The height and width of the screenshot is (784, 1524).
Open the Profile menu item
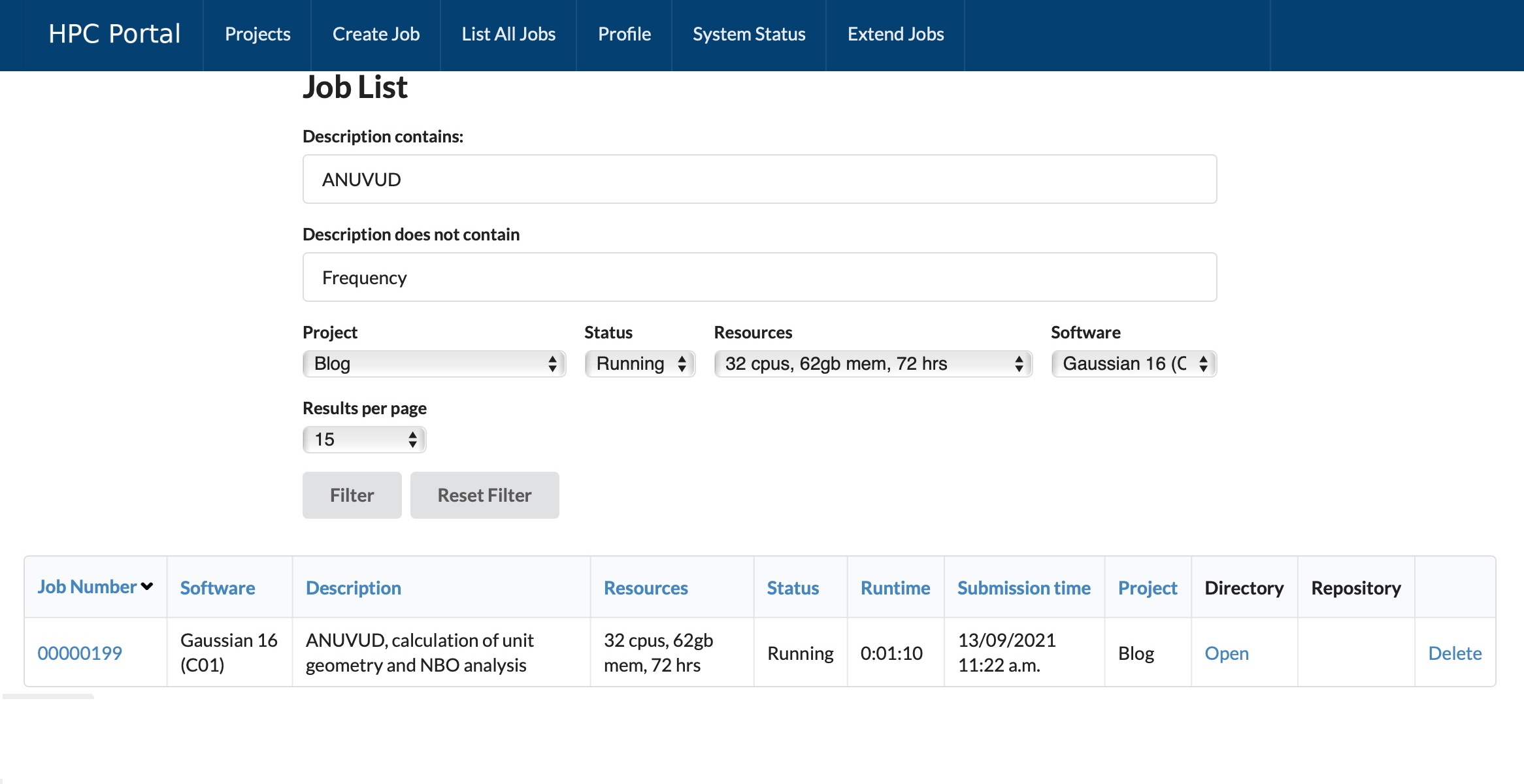[x=624, y=34]
